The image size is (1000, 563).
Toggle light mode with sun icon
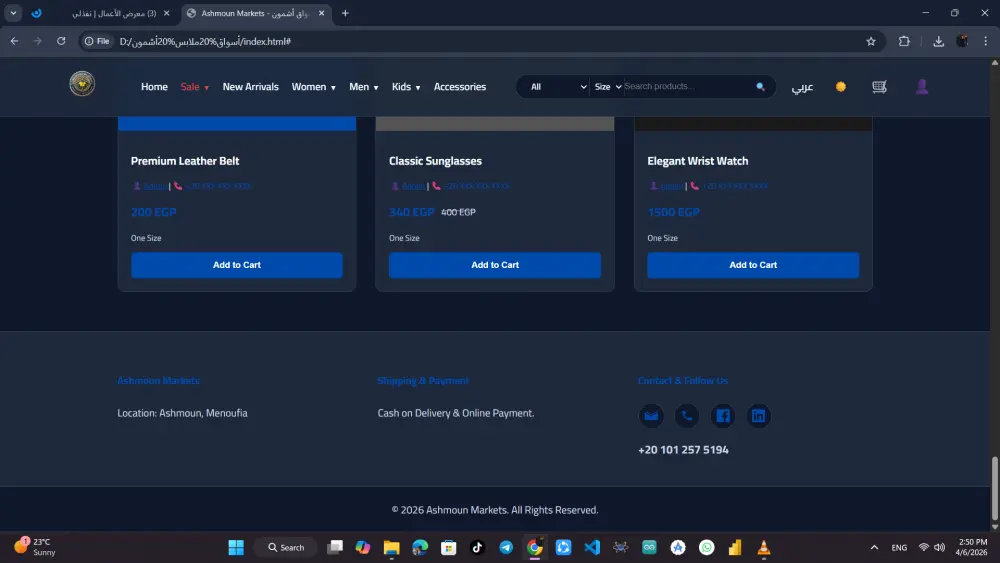pos(841,87)
